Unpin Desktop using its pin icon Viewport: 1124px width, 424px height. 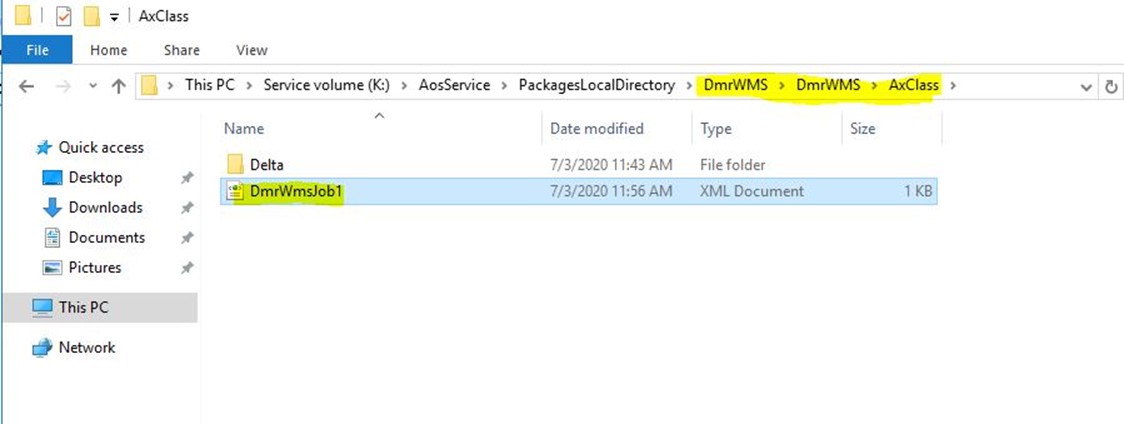click(x=186, y=178)
